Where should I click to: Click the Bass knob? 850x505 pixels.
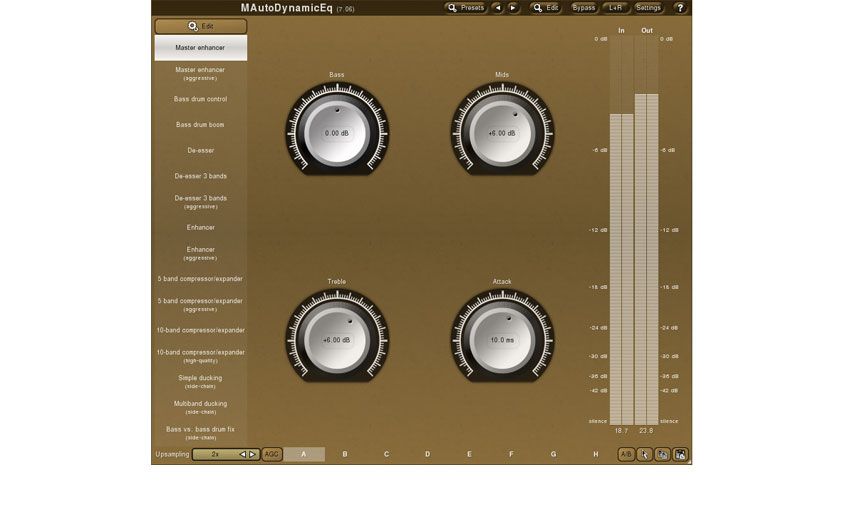[337, 130]
